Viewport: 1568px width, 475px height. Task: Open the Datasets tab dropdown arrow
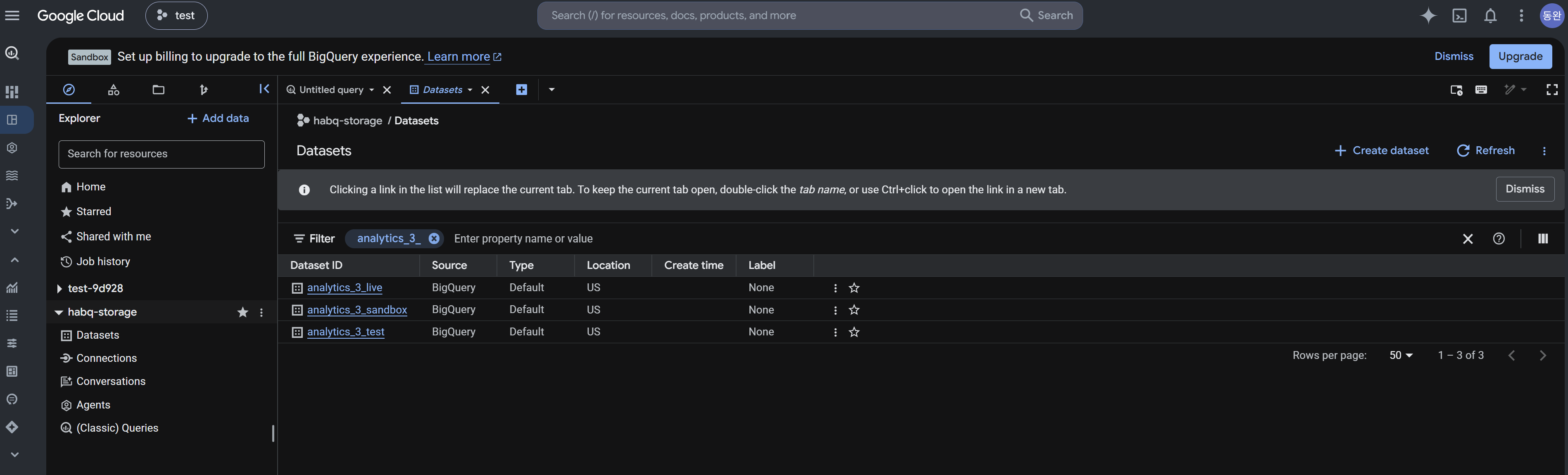click(x=469, y=90)
